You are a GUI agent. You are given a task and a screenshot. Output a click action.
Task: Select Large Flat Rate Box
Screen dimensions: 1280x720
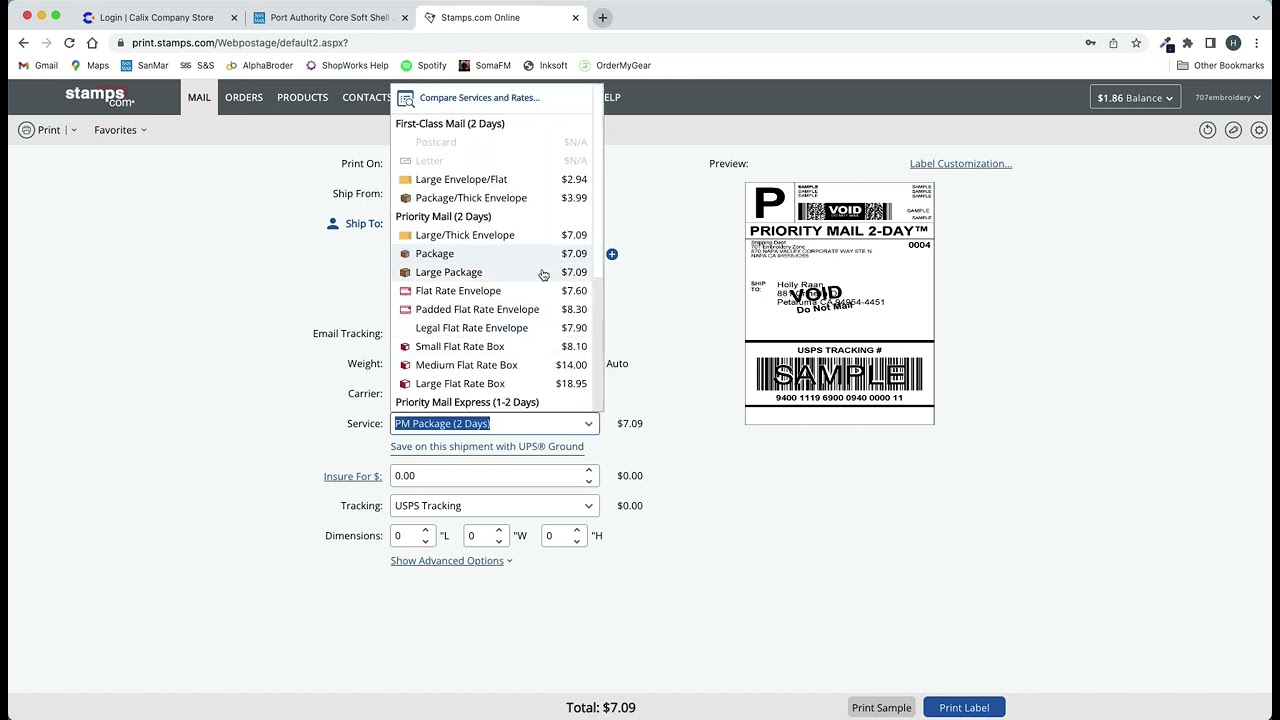tap(493, 384)
